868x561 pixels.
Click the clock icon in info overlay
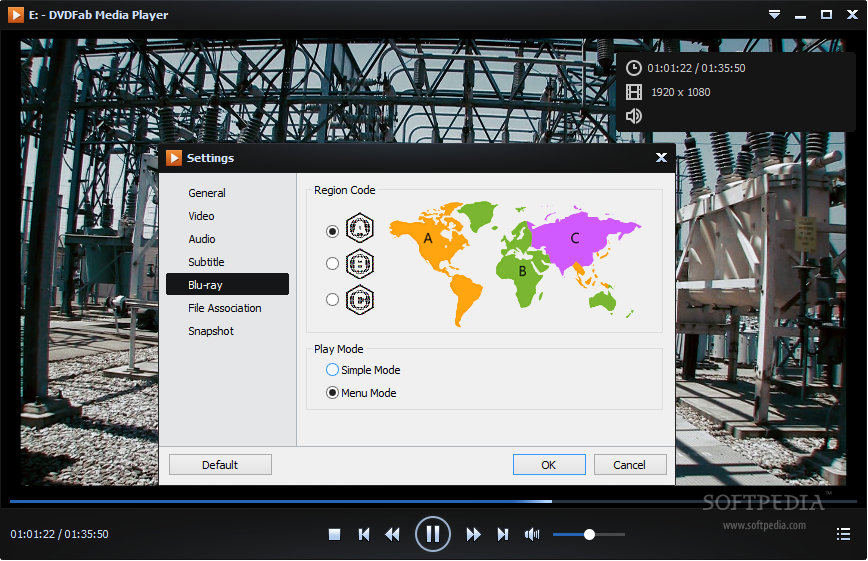(x=634, y=68)
